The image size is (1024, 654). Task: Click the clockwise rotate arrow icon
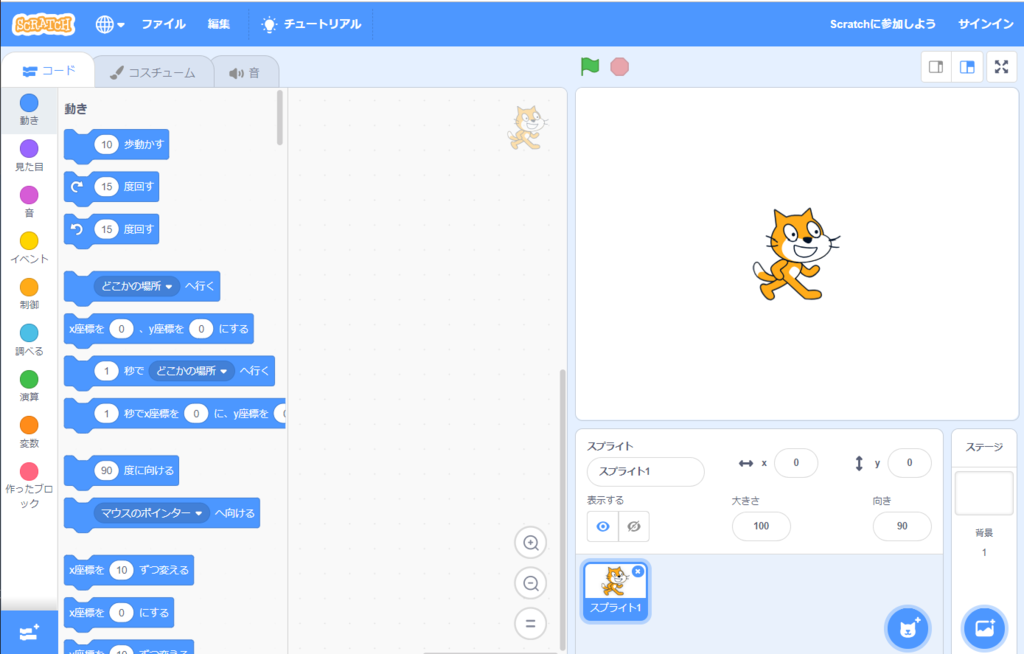[x=77, y=187]
